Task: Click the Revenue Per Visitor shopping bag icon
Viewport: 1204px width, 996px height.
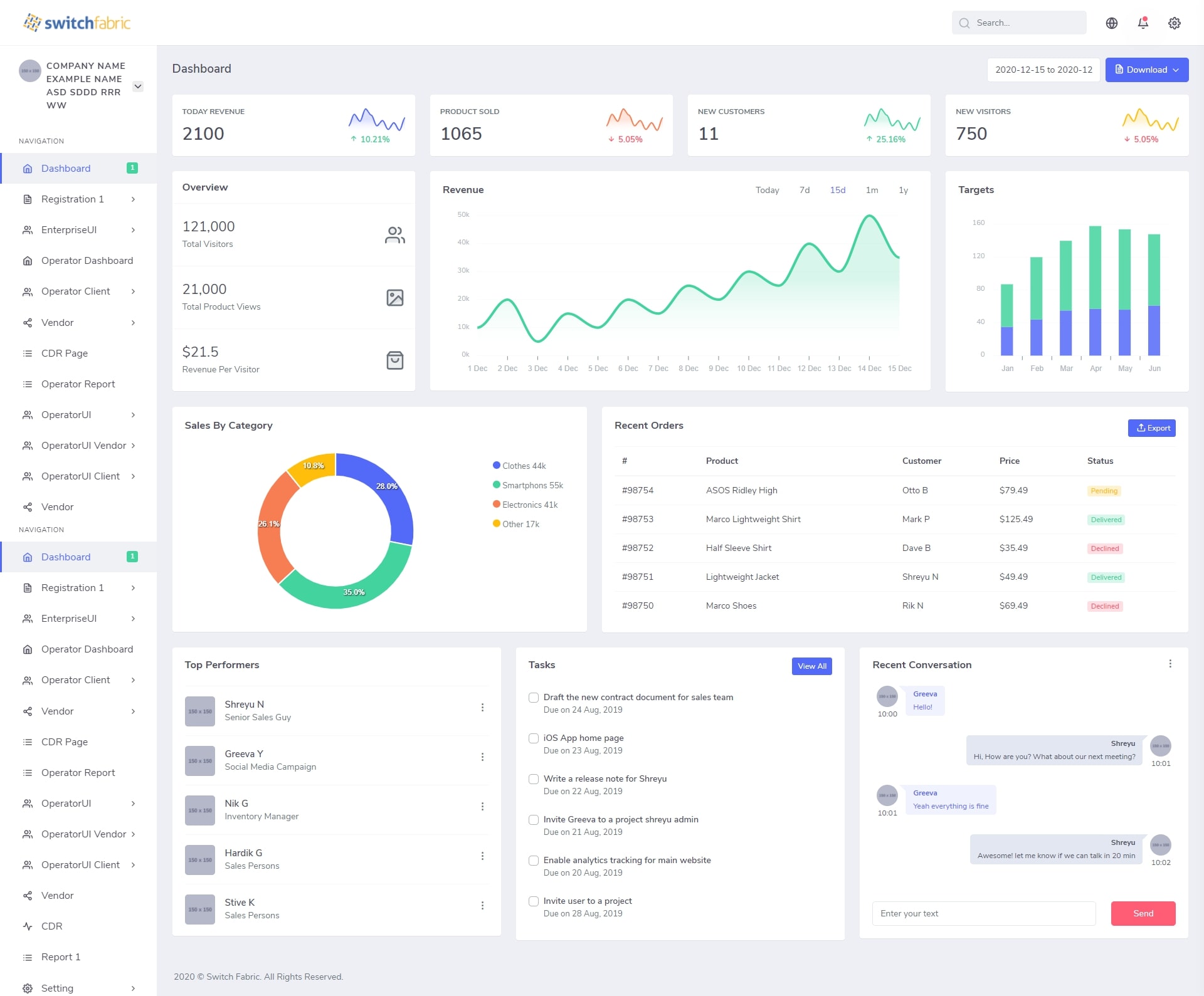Action: coord(394,360)
